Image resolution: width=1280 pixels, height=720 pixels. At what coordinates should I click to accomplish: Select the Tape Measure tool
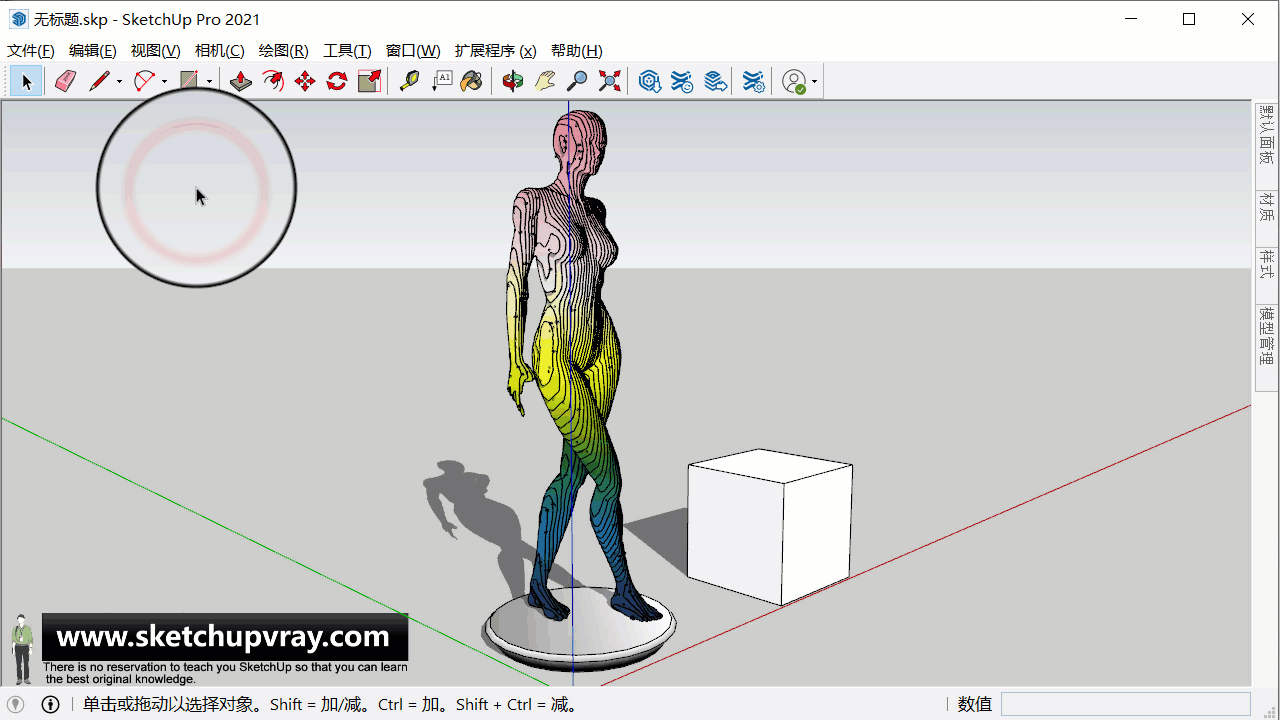click(409, 81)
